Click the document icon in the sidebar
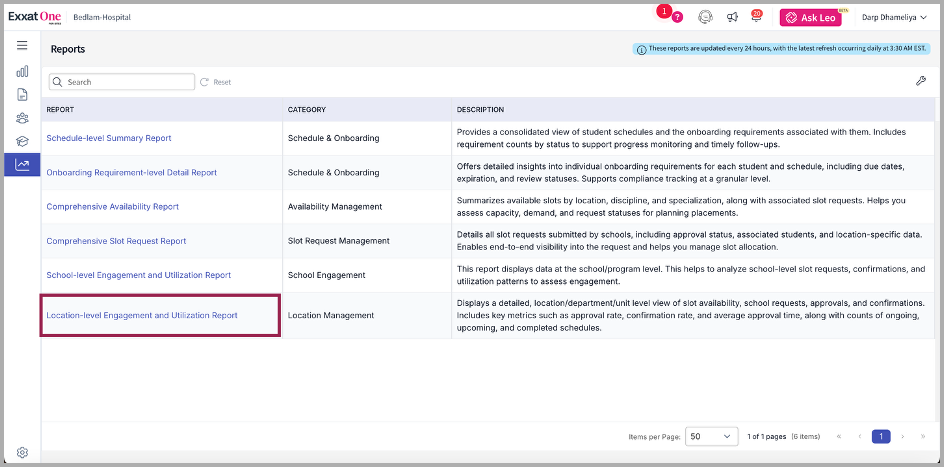The height and width of the screenshot is (468, 944). [x=22, y=95]
